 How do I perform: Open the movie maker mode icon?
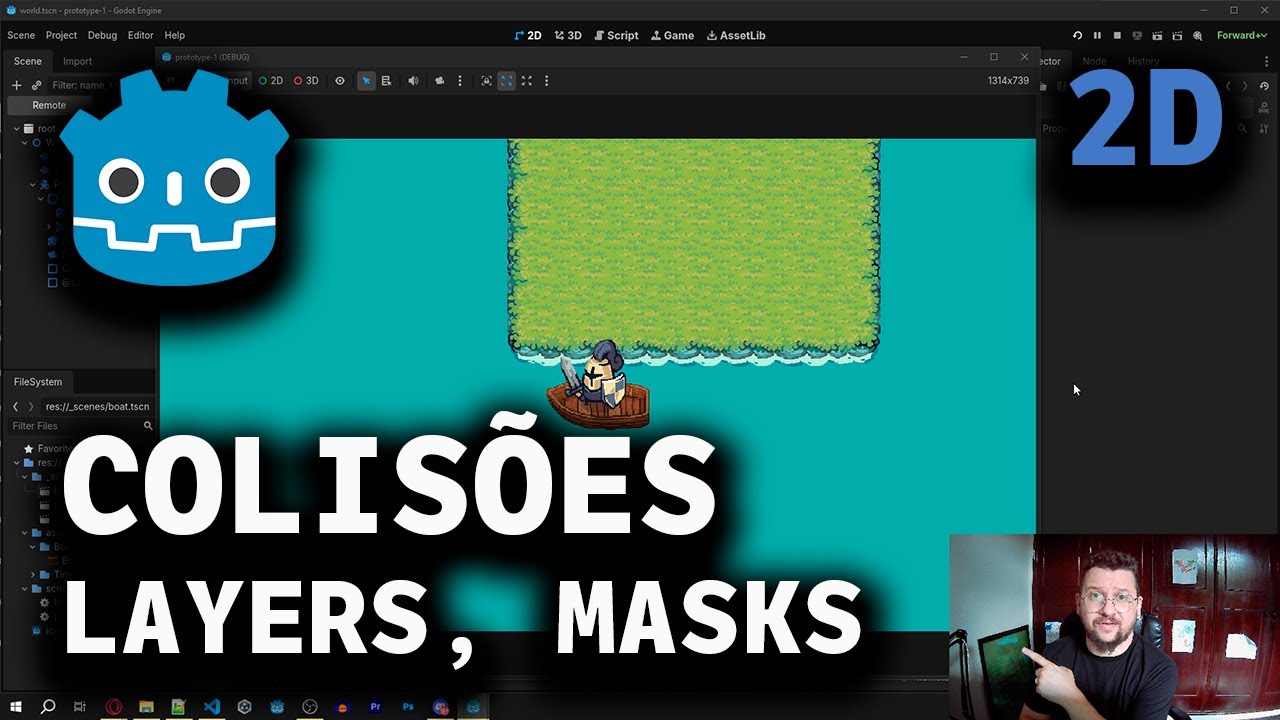tap(1197, 35)
